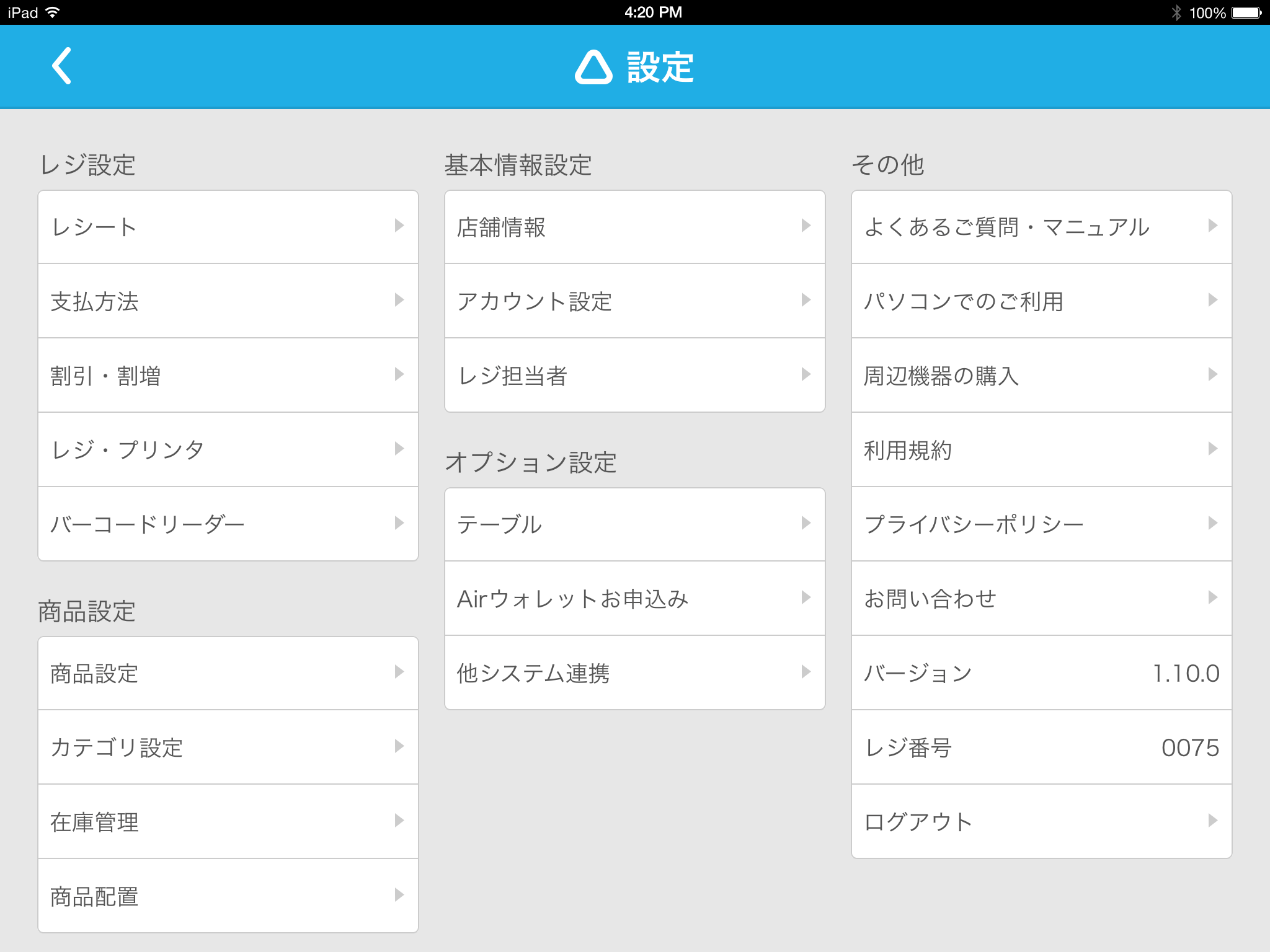The image size is (1270, 952).
Task: Tap the battery indicator icon
Action: pos(1246,12)
